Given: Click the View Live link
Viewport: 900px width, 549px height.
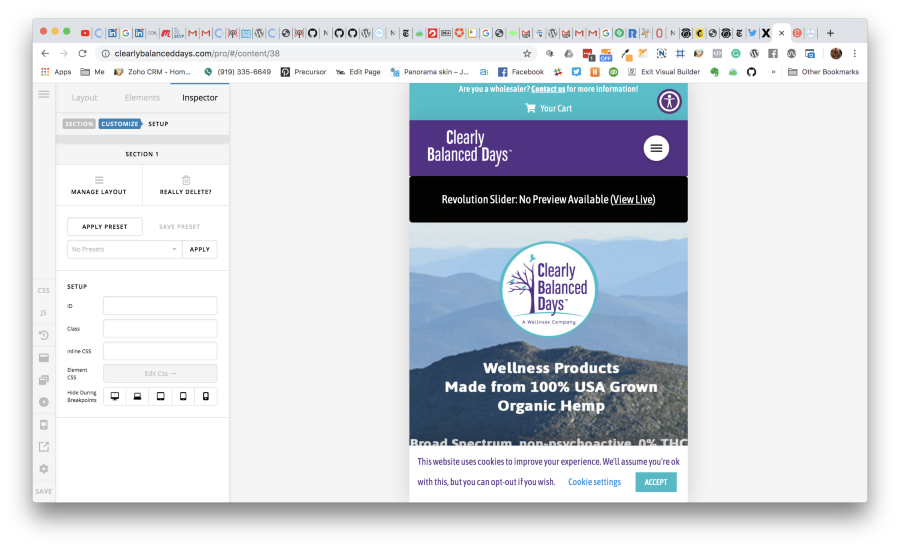Looking at the screenshot, I should click(x=633, y=199).
